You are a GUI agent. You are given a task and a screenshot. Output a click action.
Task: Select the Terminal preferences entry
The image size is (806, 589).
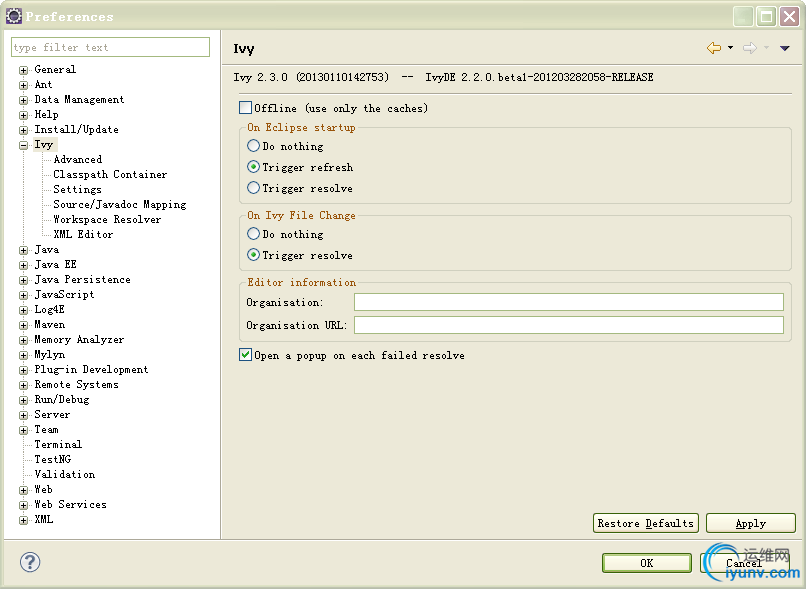[x=58, y=444]
